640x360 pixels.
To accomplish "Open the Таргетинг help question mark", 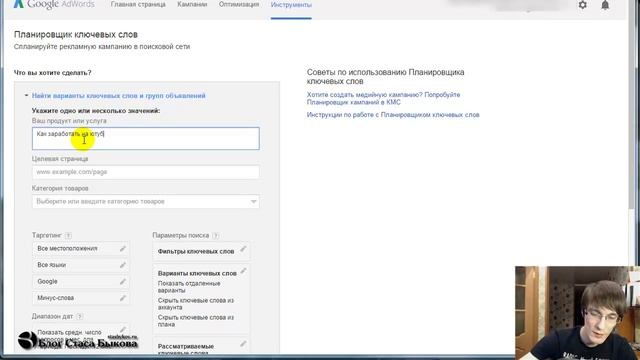I will [68, 236].
